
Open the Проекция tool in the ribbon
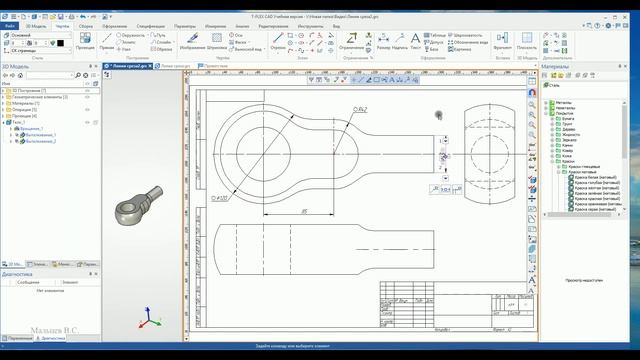click(x=85, y=41)
